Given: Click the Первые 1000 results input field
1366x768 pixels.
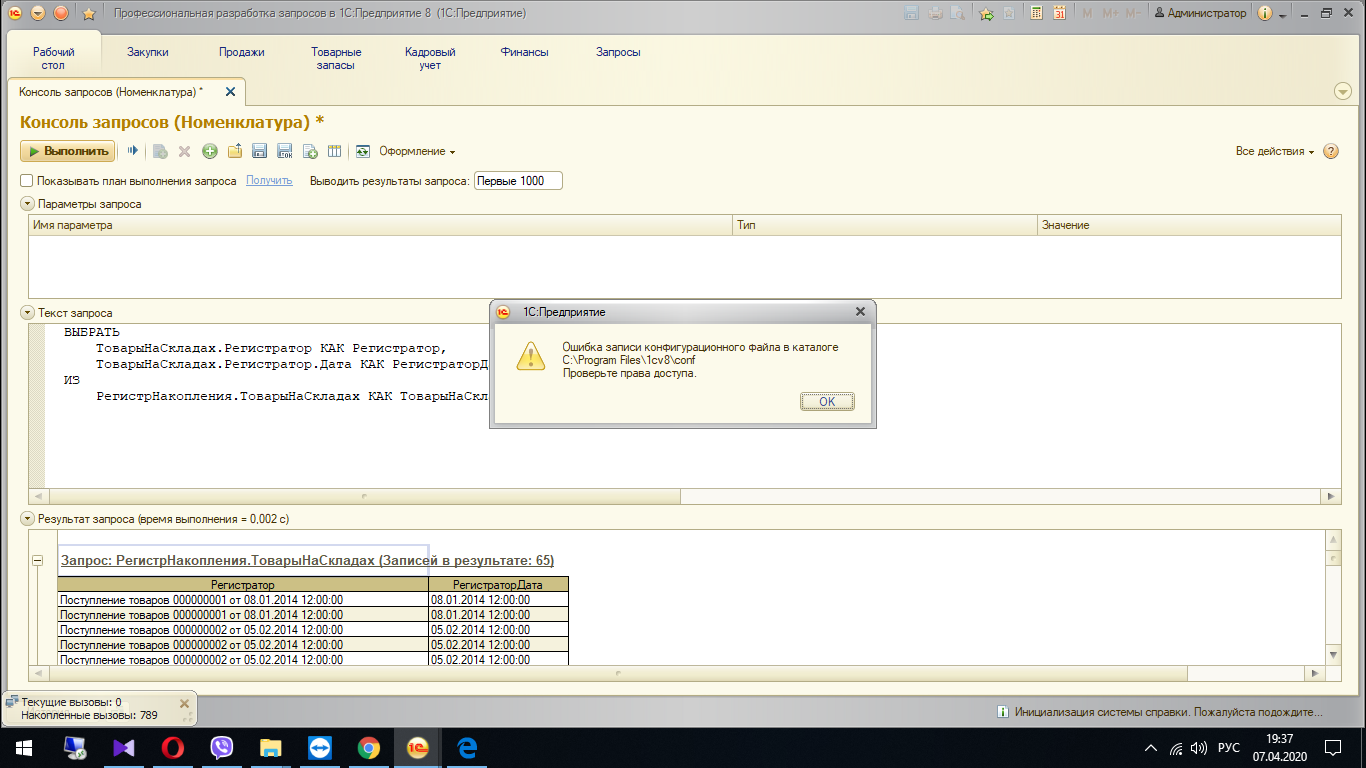Looking at the screenshot, I should pyautogui.click(x=518, y=181).
